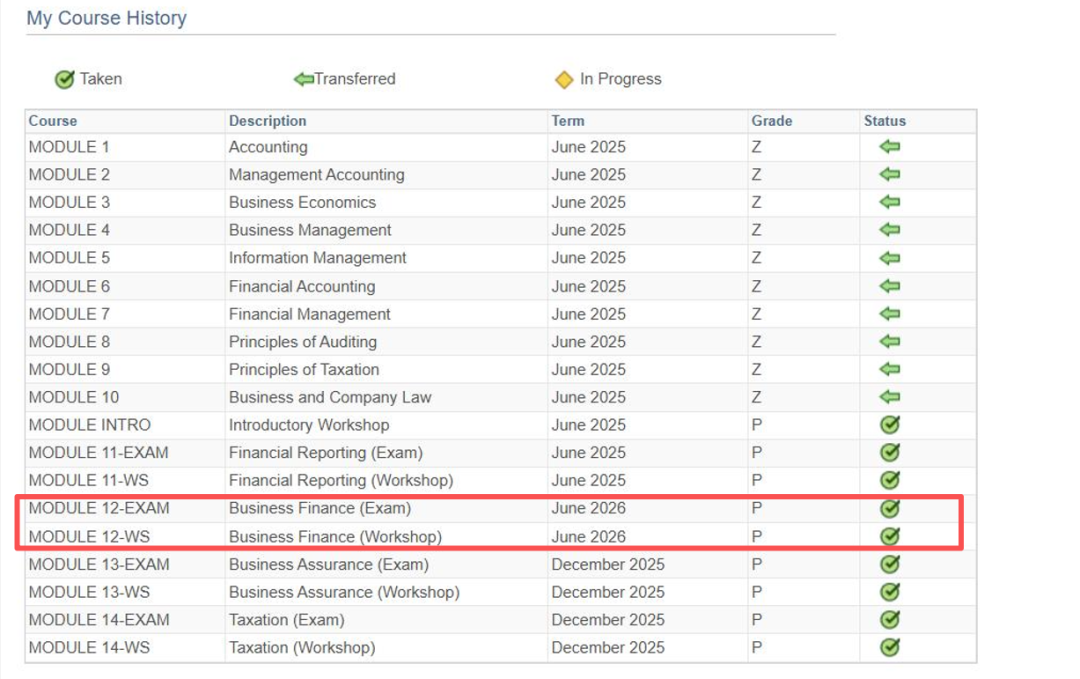This screenshot has height=679, width=1080.
Task: Click the Financial Management description
Action: coord(309,314)
